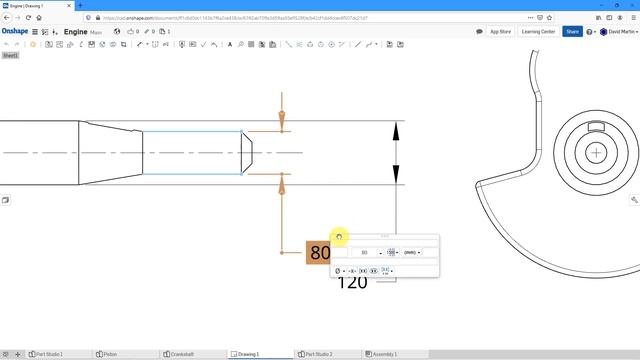This screenshot has height=360, width=640.
Task: Click the insert new element icon beside Engine
Action: point(55,32)
